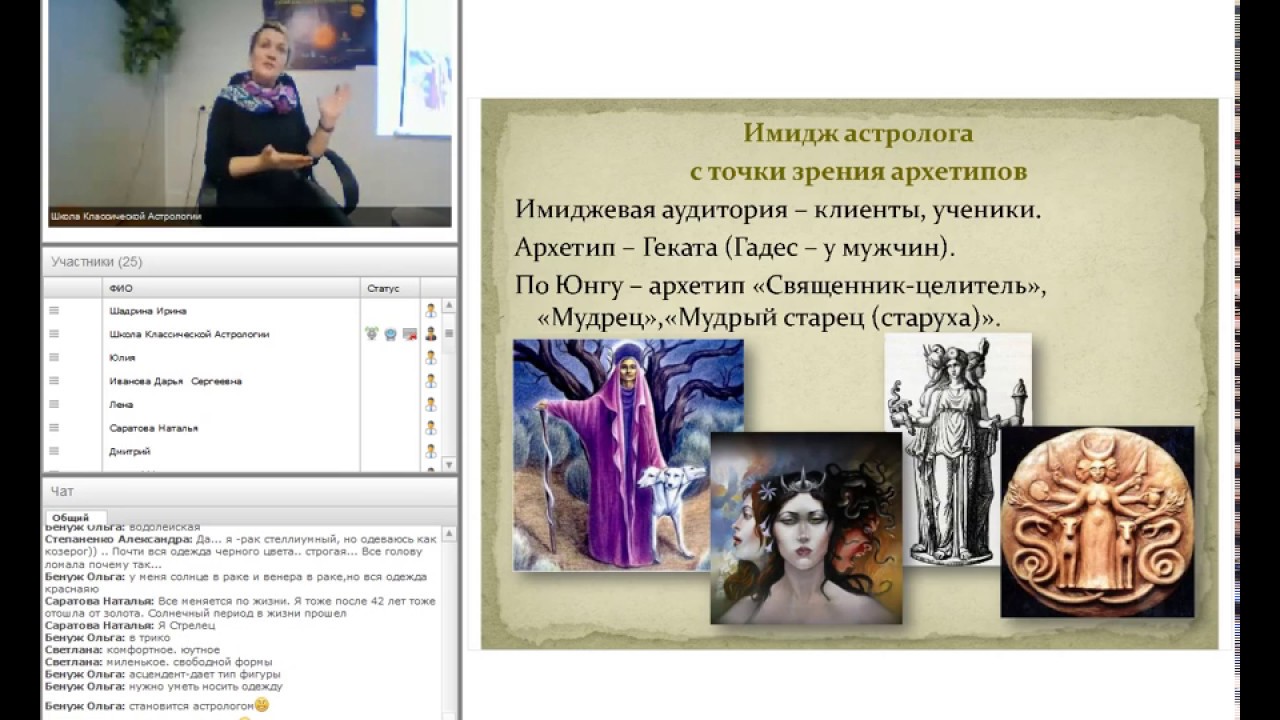
Task: Click the participant avatar icon for Лена
Action: (x=431, y=404)
